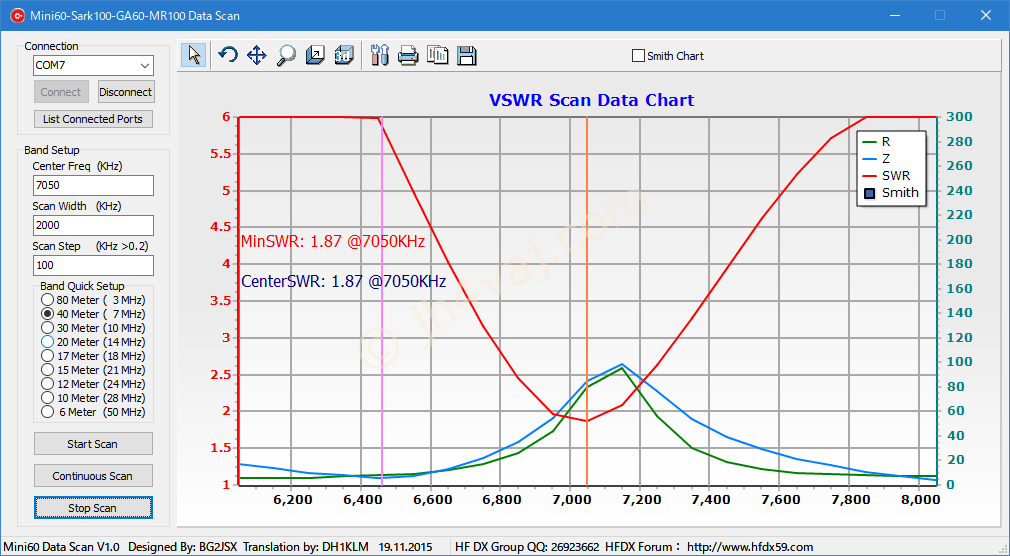Click List Connected Ports button

[x=93, y=119]
